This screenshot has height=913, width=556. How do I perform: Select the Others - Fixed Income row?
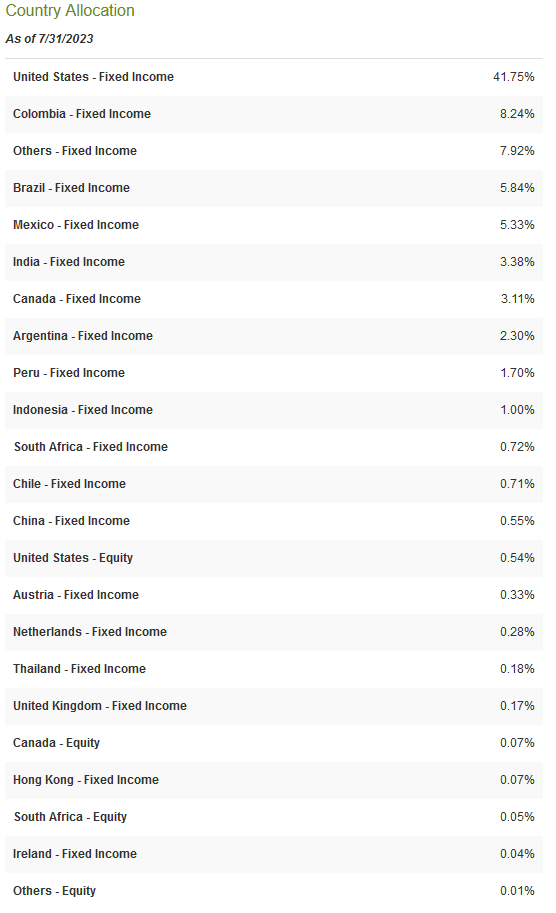point(274,151)
